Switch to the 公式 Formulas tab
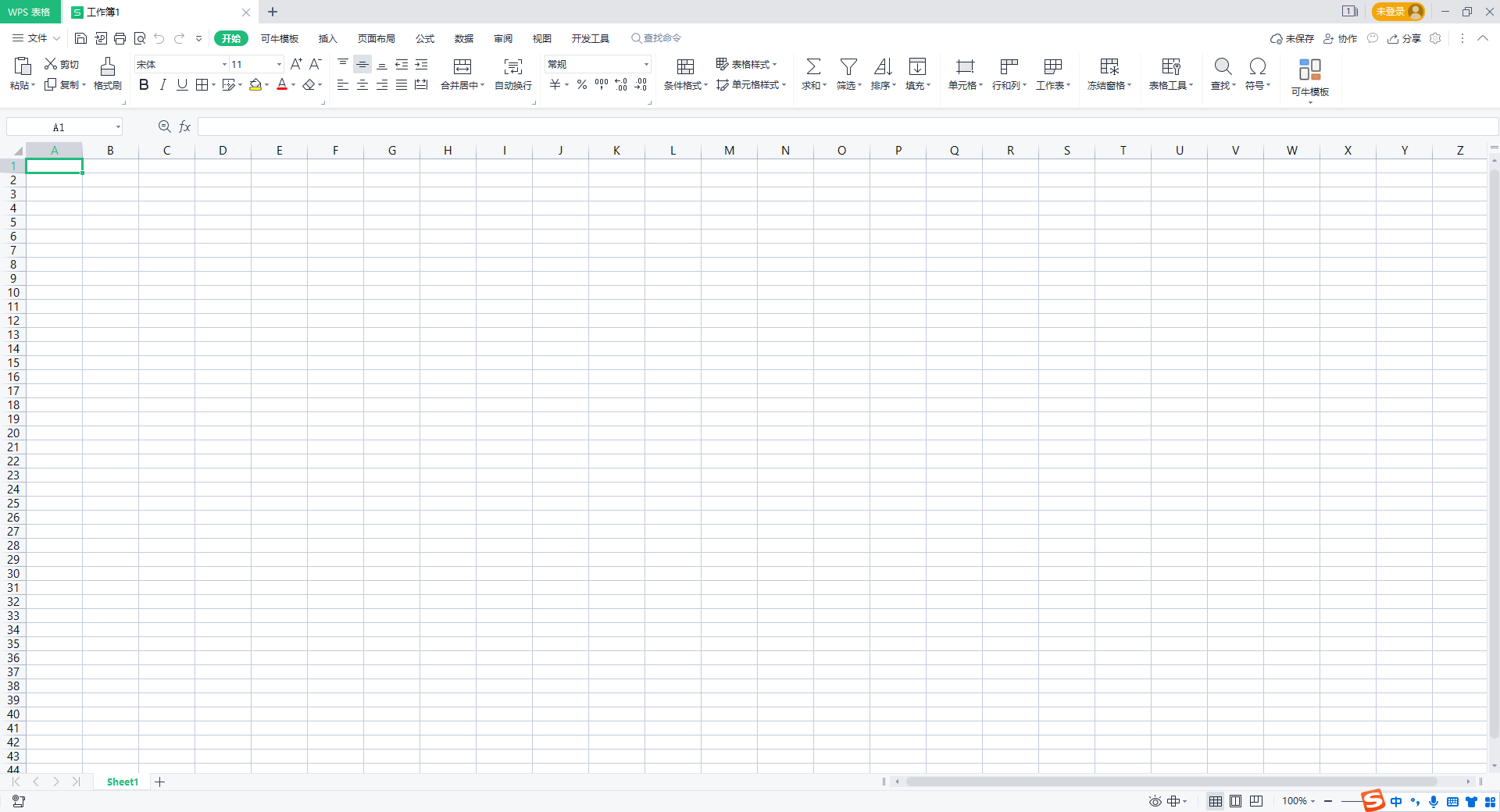This screenshot has width=1500, height=812. (x=425, y=38)
